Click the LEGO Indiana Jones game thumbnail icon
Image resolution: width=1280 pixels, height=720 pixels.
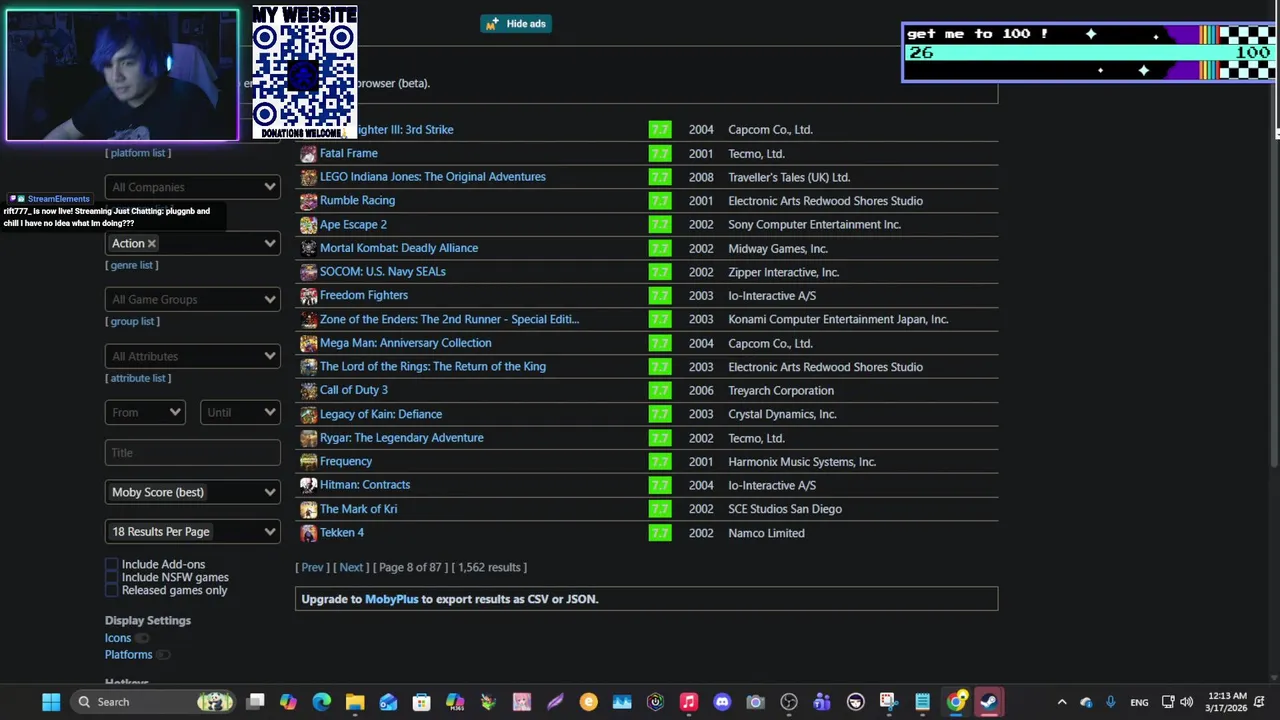pos(308,177)
